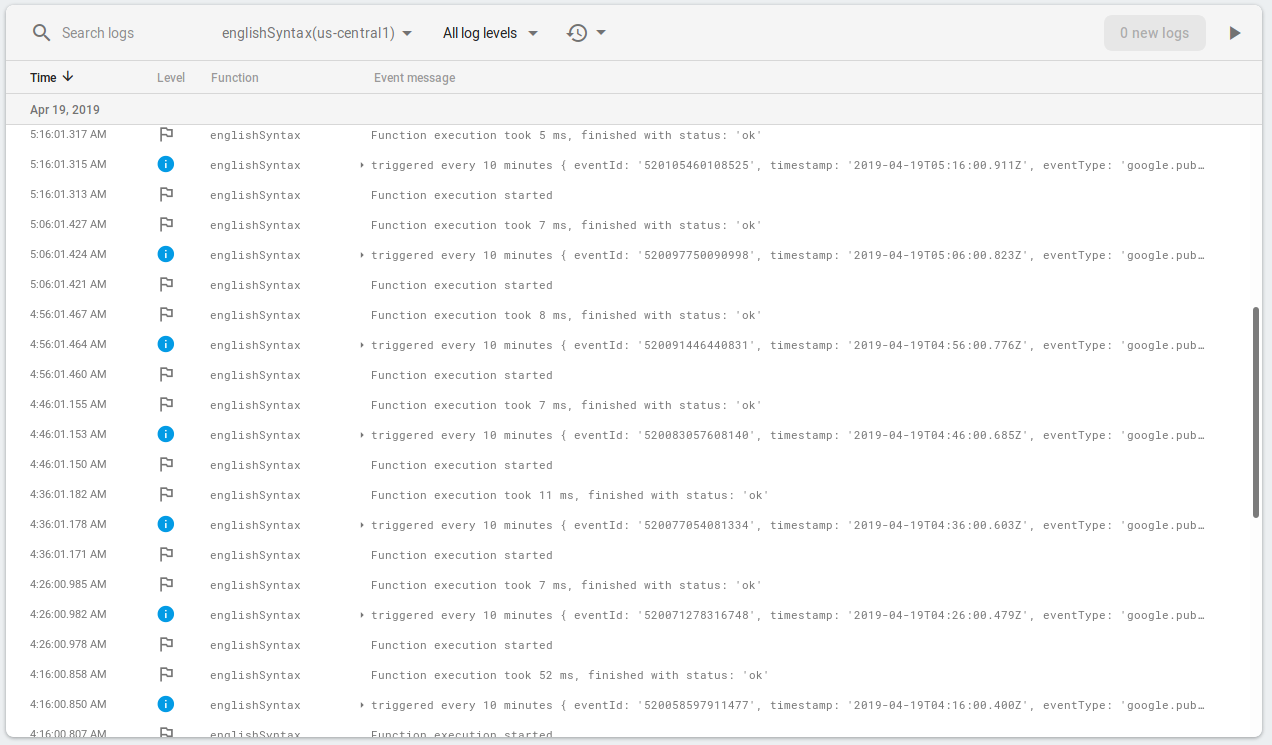Click the info level icon at 4:46:01.153 AM
Viewport: 1272px width, 745px height.
[166, 434]
